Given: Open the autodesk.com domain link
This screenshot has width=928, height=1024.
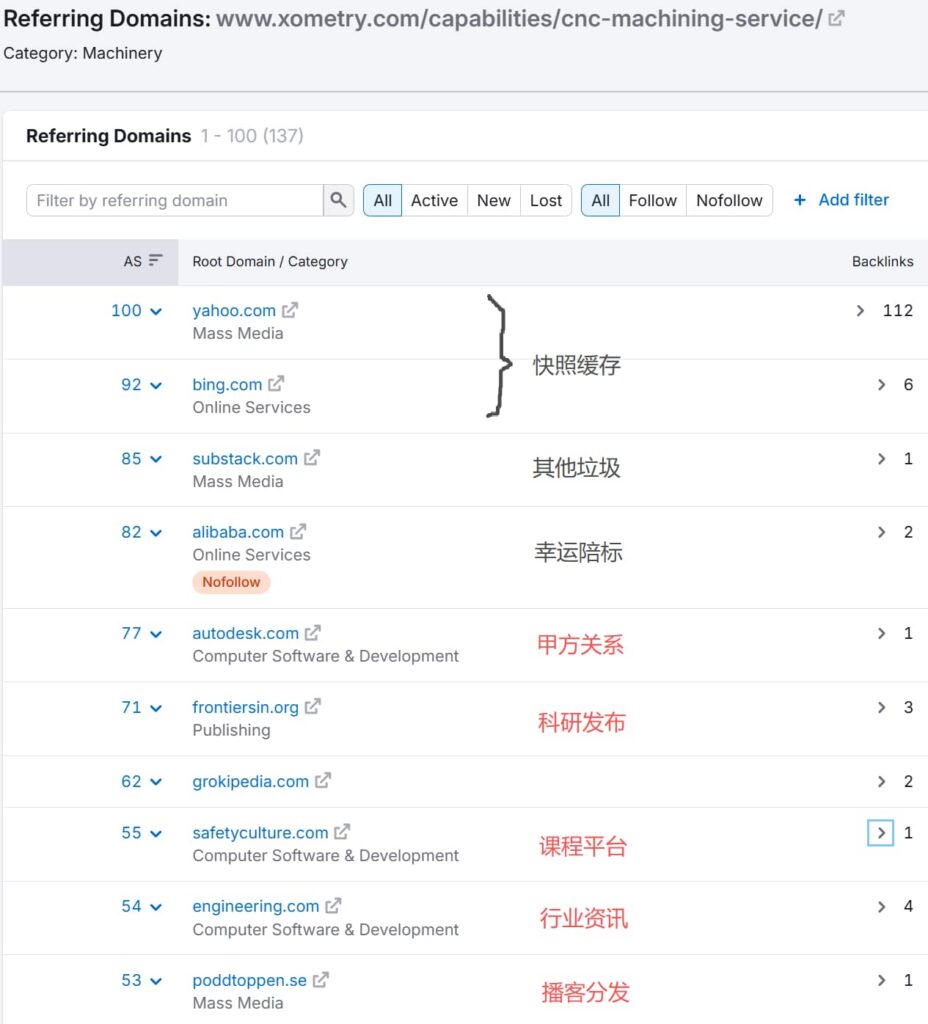Looking at the screenshot, I should pos(246,633).
